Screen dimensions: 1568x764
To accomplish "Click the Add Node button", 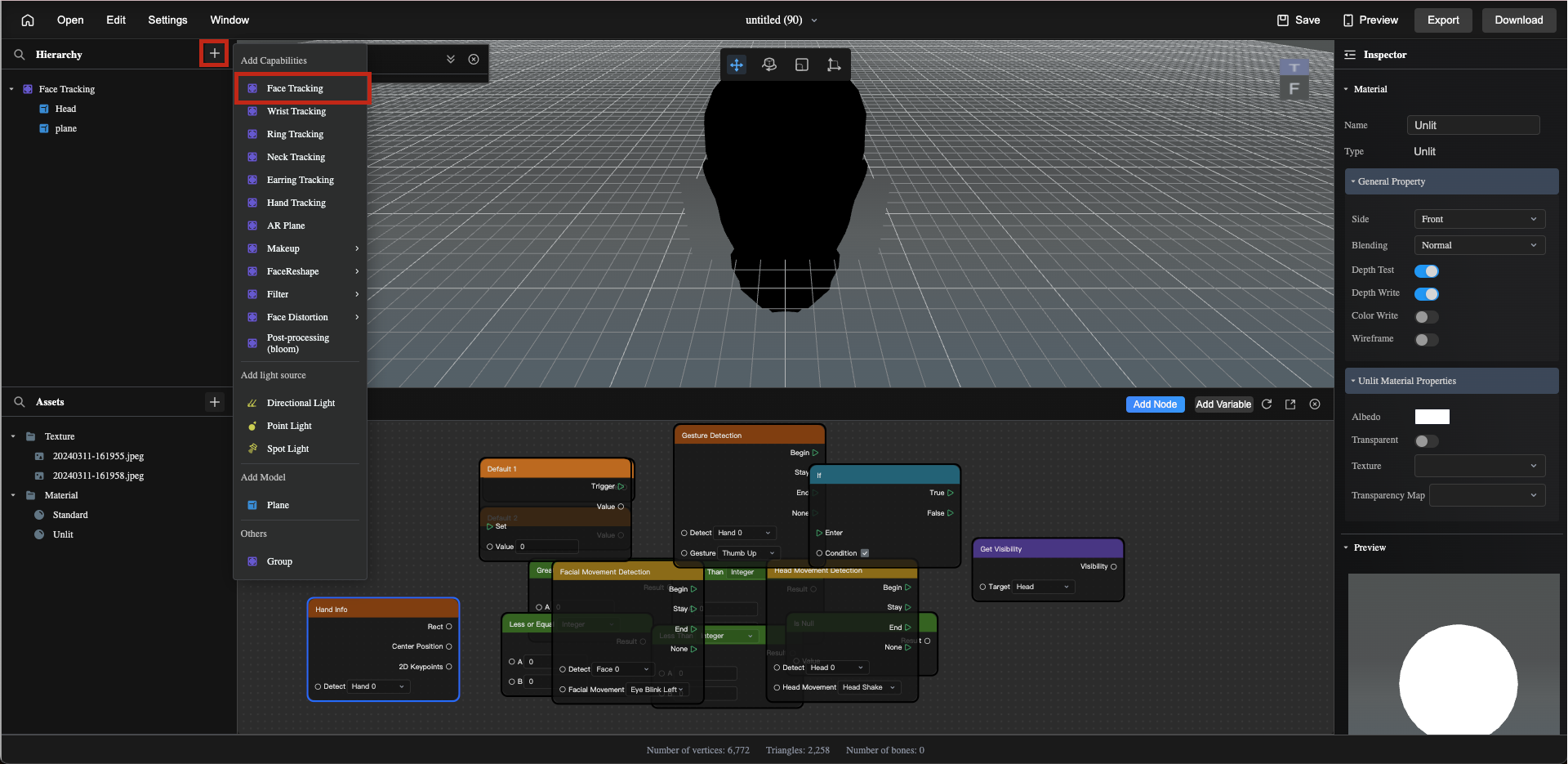I will click(1155, 404).
